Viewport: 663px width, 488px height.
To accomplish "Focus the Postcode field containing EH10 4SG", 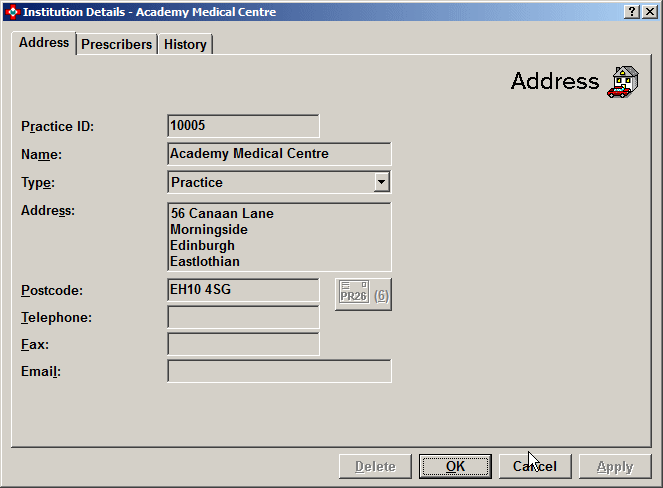I will pos(243,290).
